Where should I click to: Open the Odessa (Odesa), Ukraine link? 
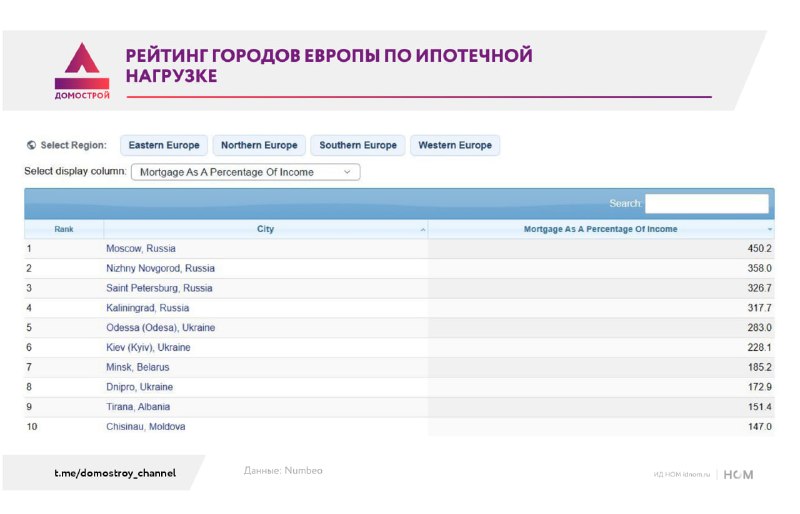(x=160, y=328)
